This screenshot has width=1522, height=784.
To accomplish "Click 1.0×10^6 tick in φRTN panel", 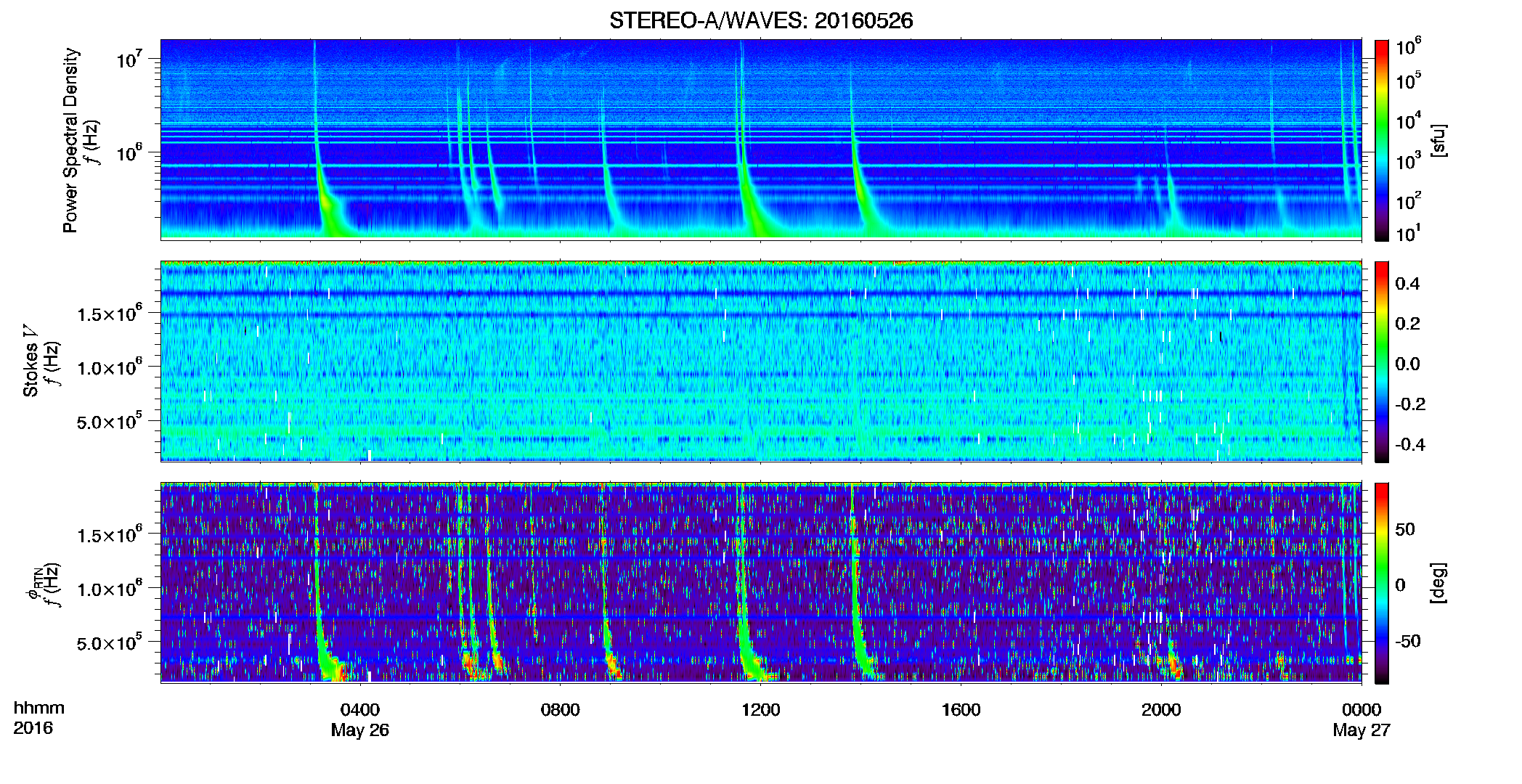I will (110, 588).
